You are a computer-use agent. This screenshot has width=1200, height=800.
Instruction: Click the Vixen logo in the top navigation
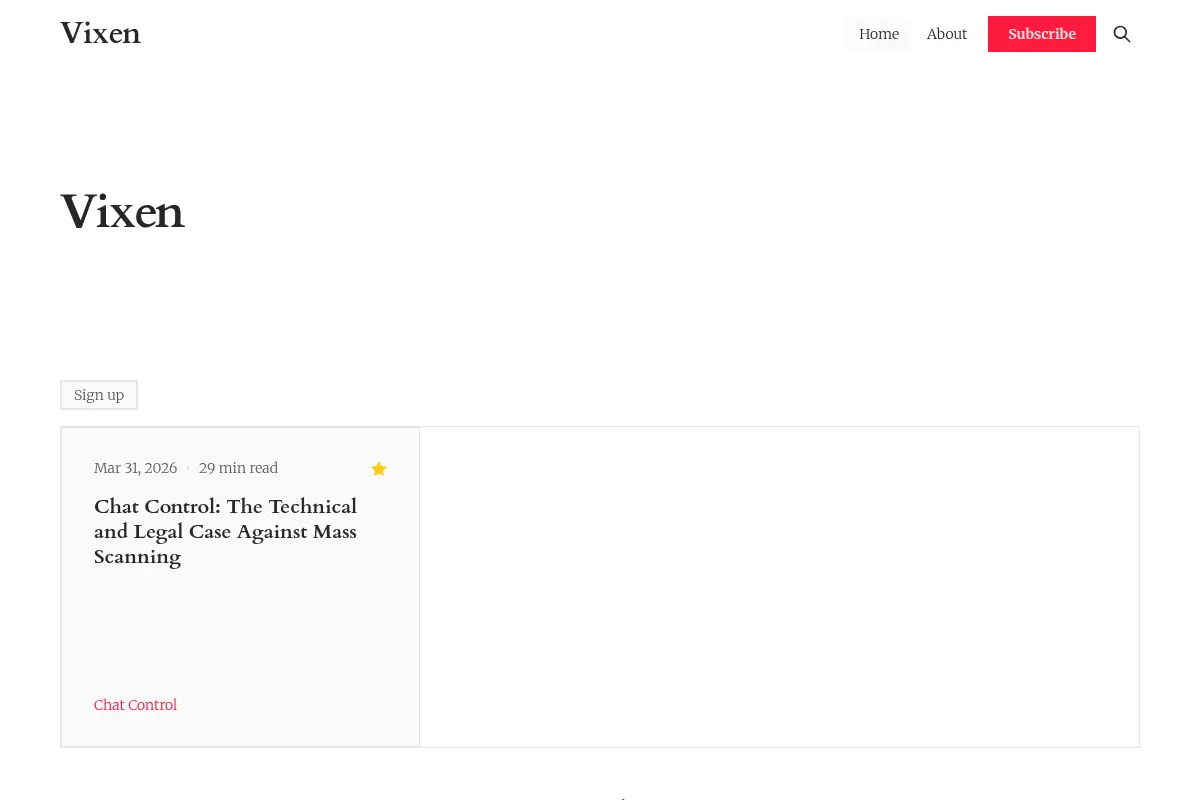pos(100,34)
